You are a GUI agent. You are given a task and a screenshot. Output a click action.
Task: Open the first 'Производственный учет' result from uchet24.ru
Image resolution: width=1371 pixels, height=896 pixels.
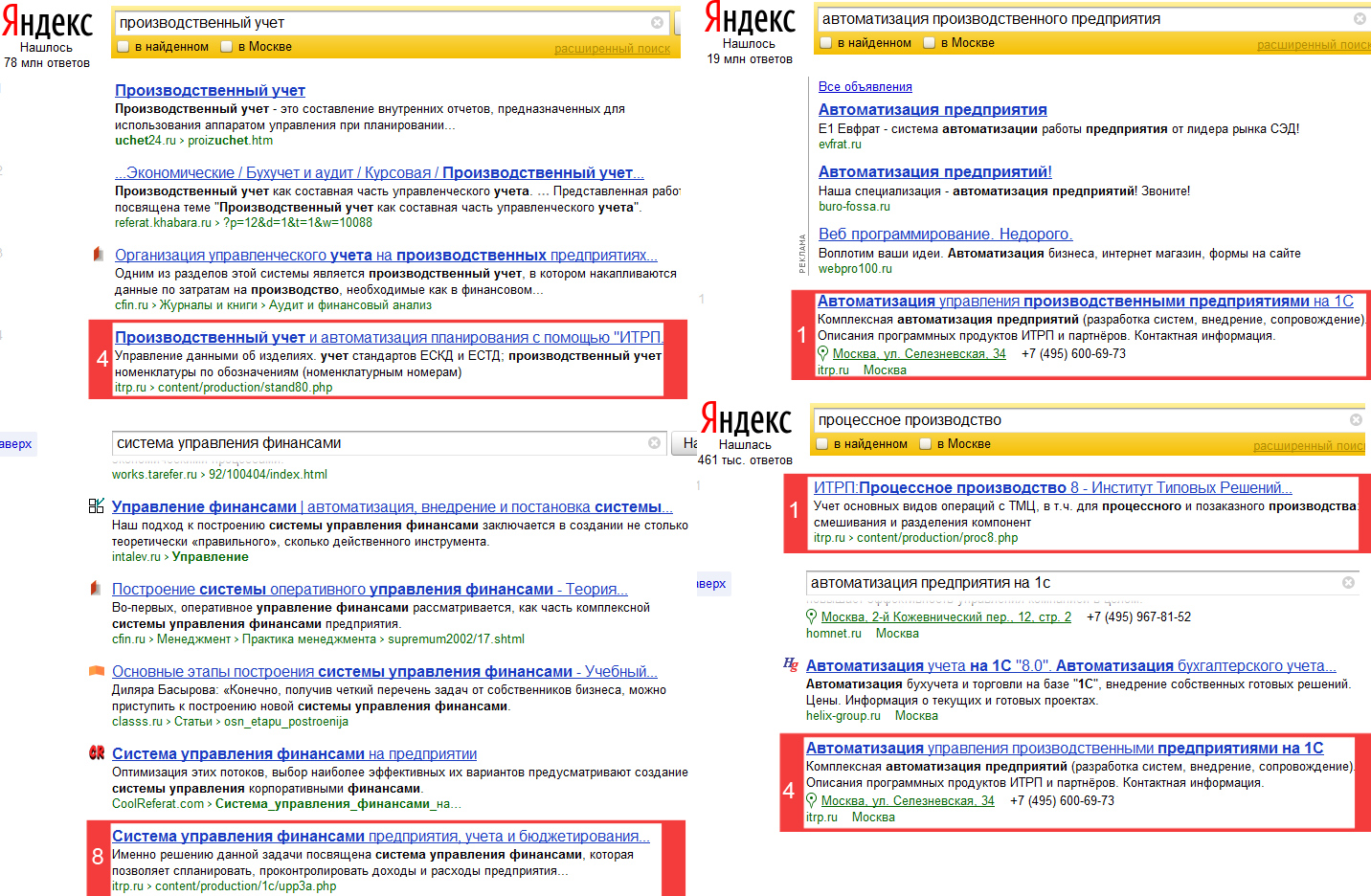(210, 90)
